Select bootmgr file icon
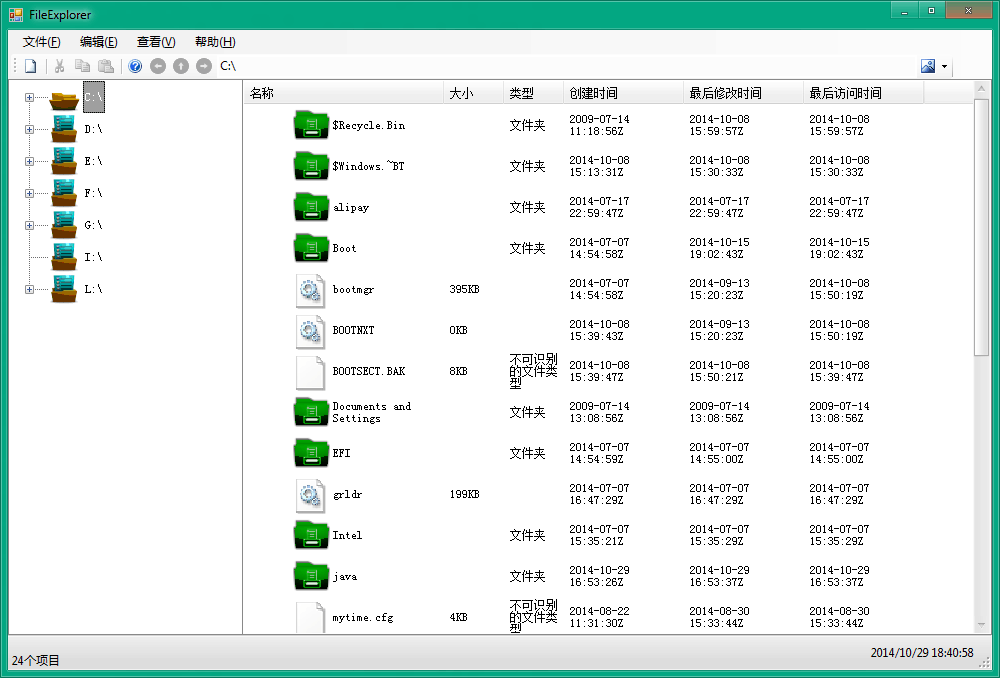The width and height of the screenshot is (1000, 678). (311, 290)
